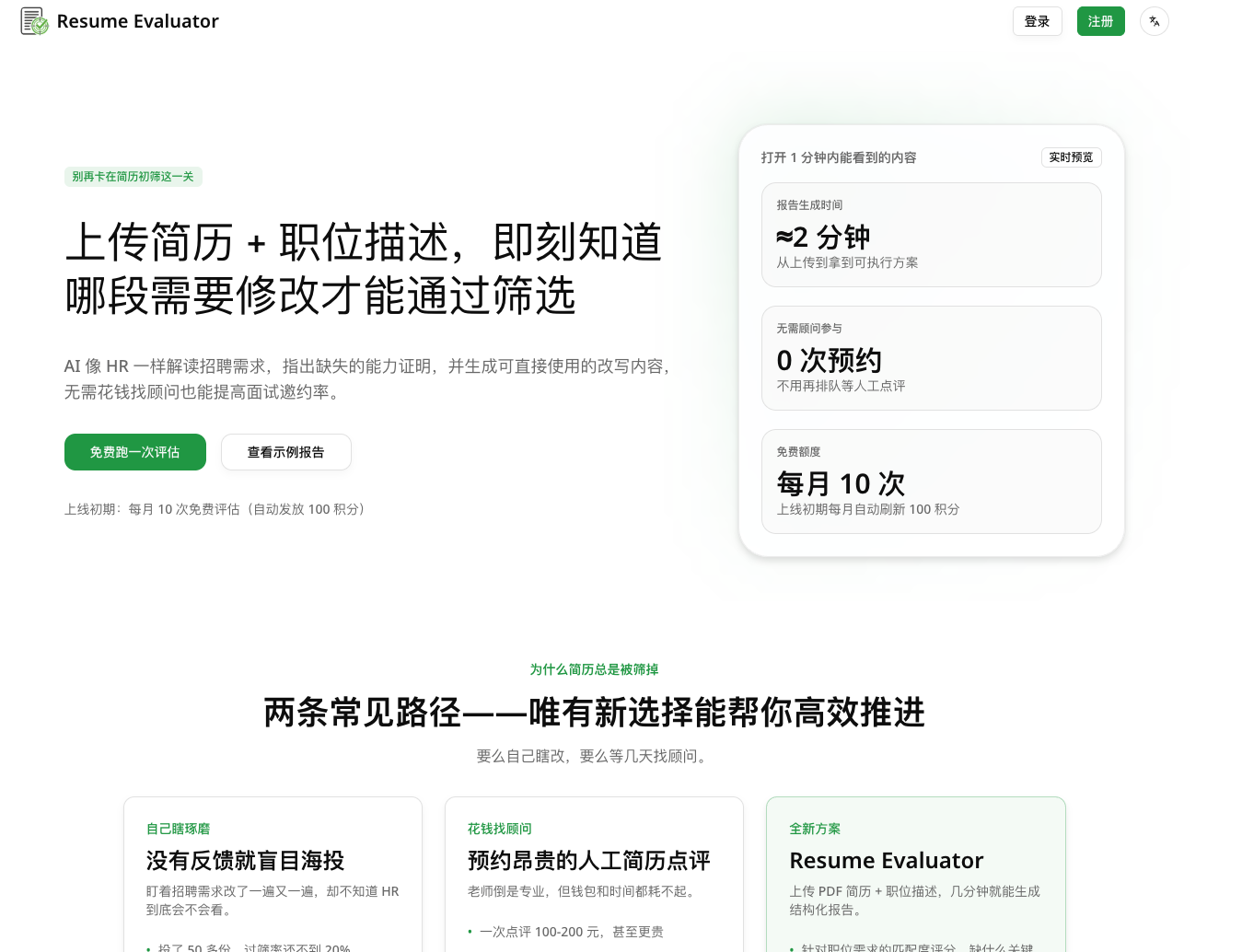Click the Resume Evaluator brand title text
Viewport: 1242px width, 952px height.
click(x=138, y=21)
